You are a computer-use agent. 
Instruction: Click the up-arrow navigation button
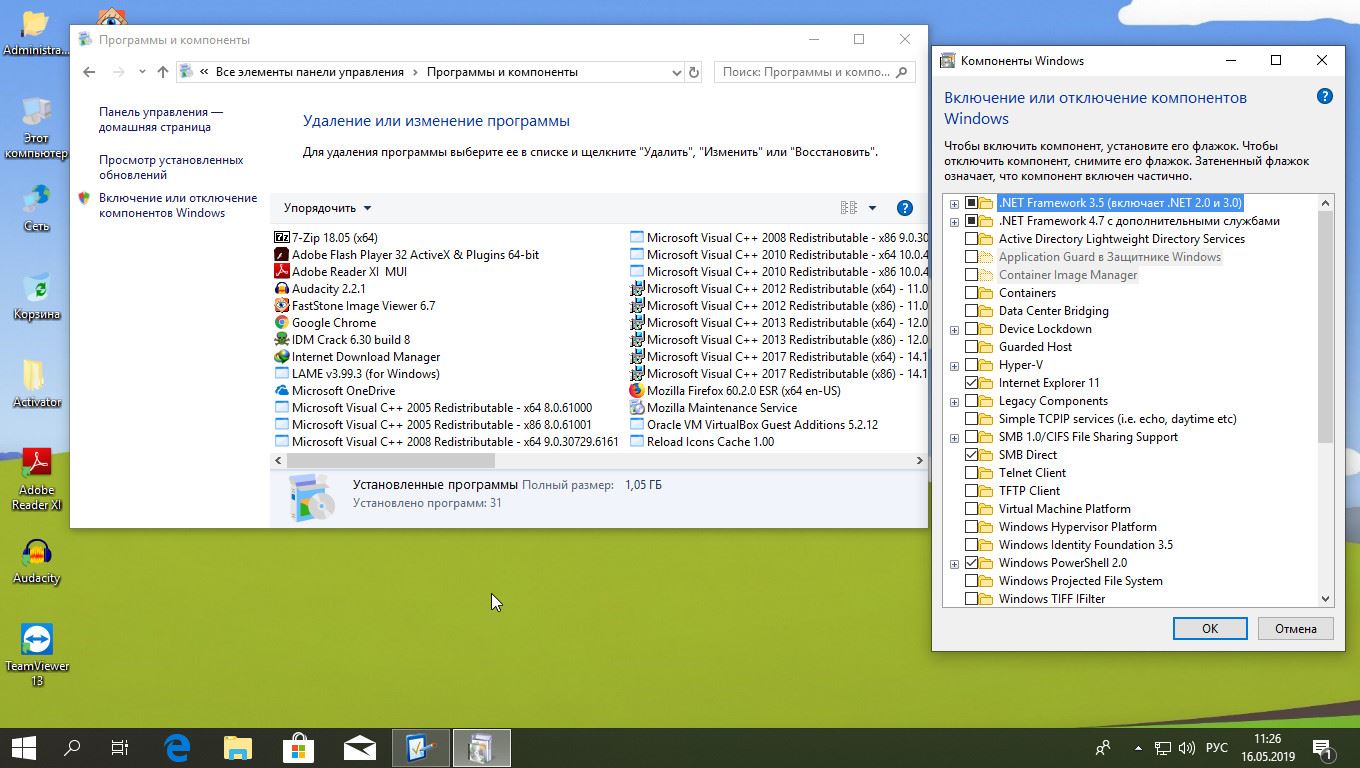(x=163, y=72)
